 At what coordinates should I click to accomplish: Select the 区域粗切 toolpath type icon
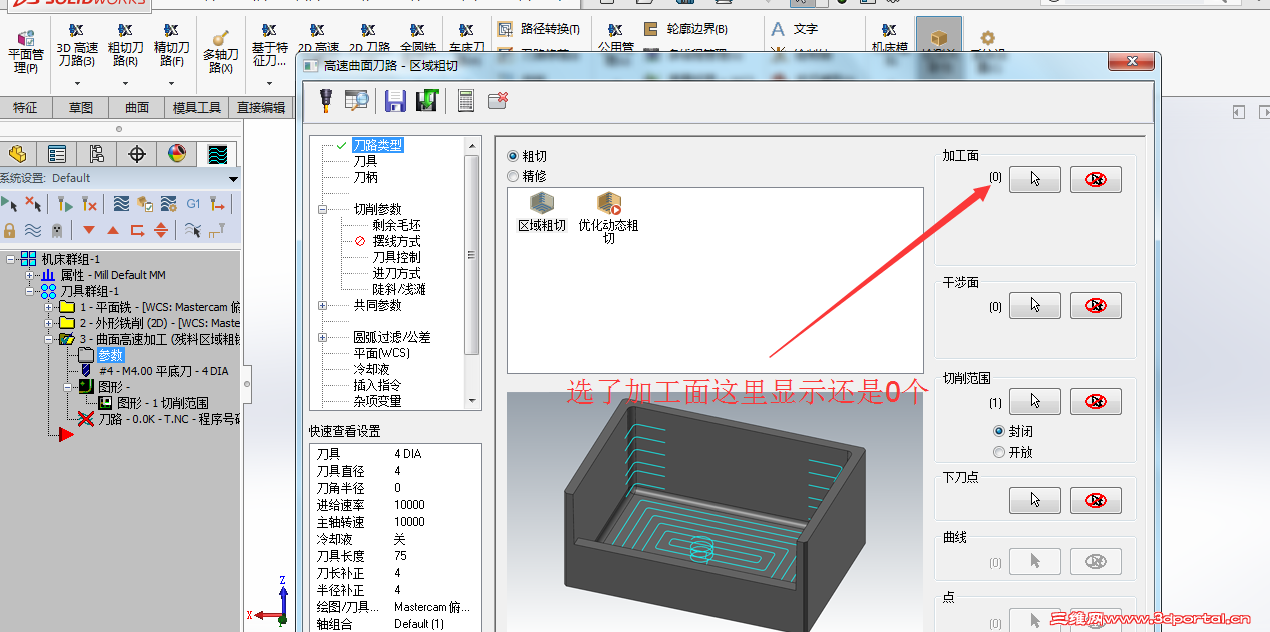pyautogui.click(x=542, y=213)
